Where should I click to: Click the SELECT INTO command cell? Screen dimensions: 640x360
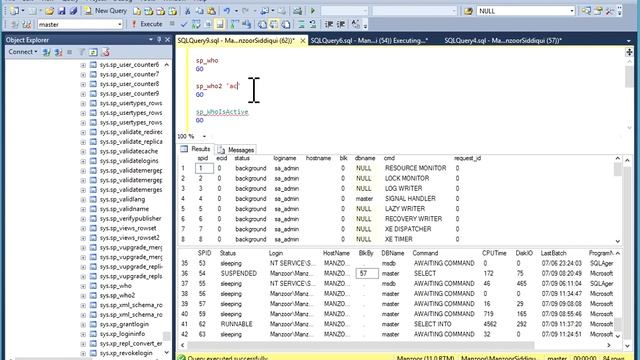pyautogui.click(x=432, y=324)
